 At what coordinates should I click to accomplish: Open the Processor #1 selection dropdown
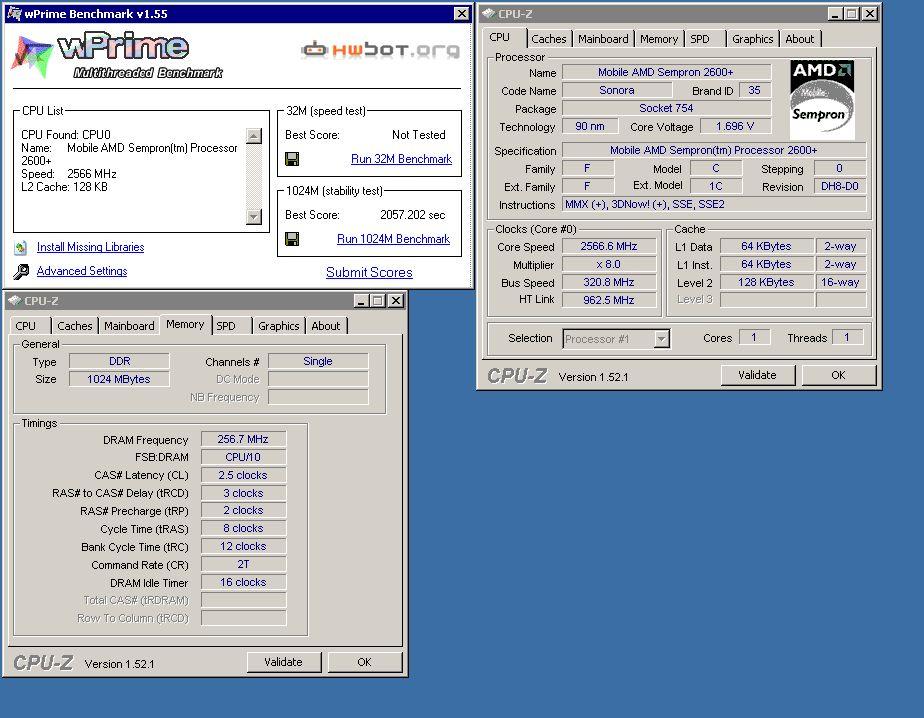(662, 339)
